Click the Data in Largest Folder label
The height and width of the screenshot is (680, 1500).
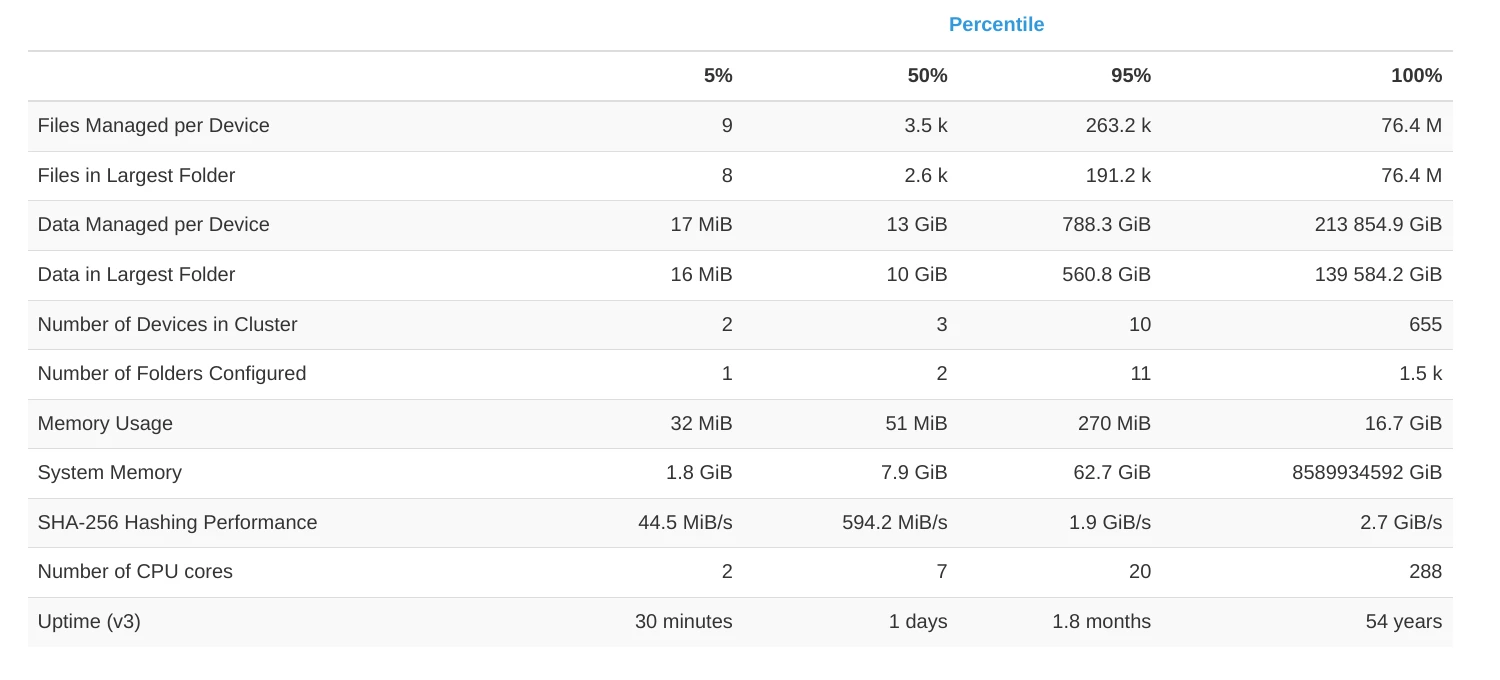click(x=136, y=275)
